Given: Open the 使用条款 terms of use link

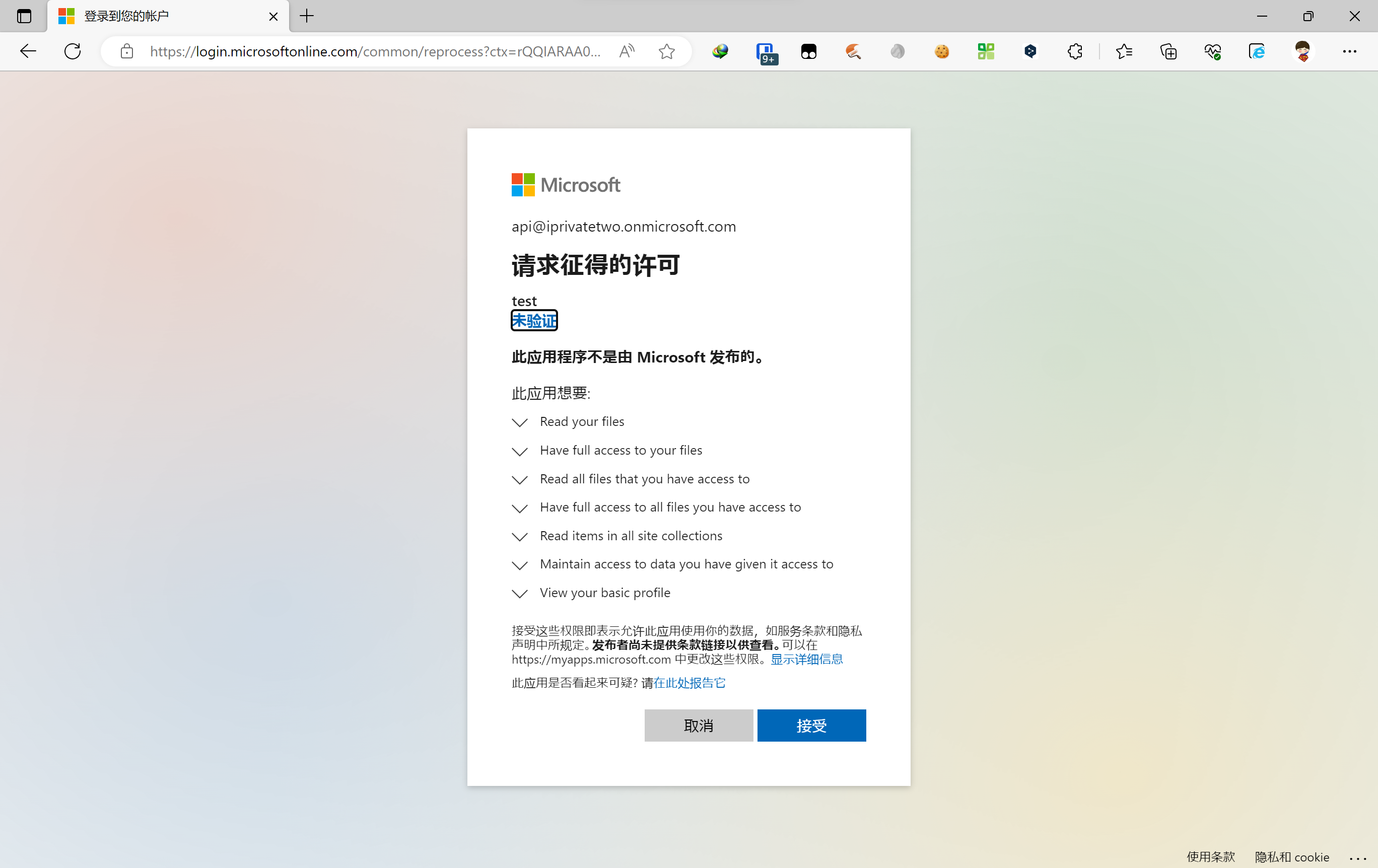Looking at the screenshot, I should (x=1211, y=856).
